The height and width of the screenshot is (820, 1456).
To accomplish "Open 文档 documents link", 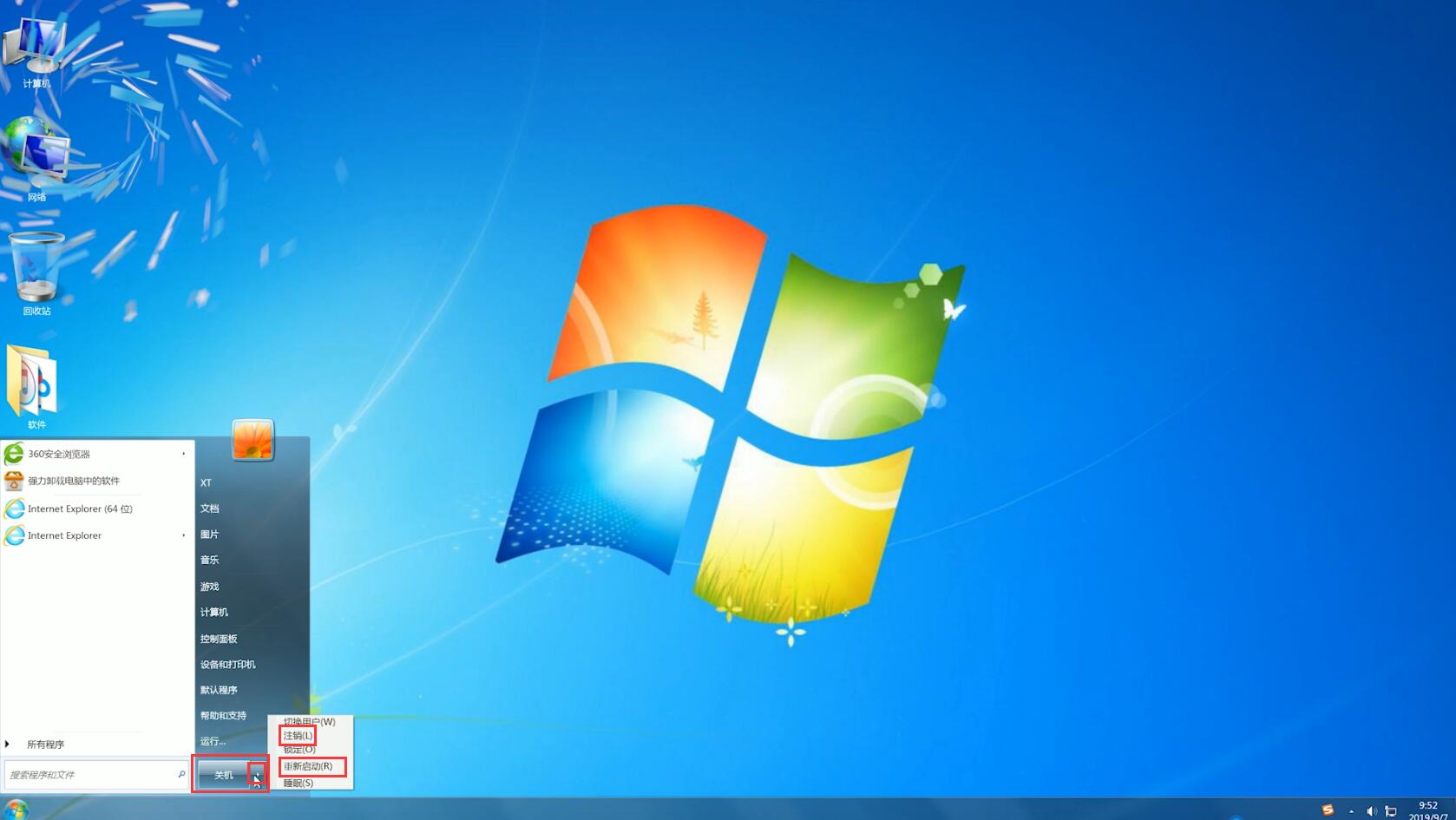I will point(209,508).
